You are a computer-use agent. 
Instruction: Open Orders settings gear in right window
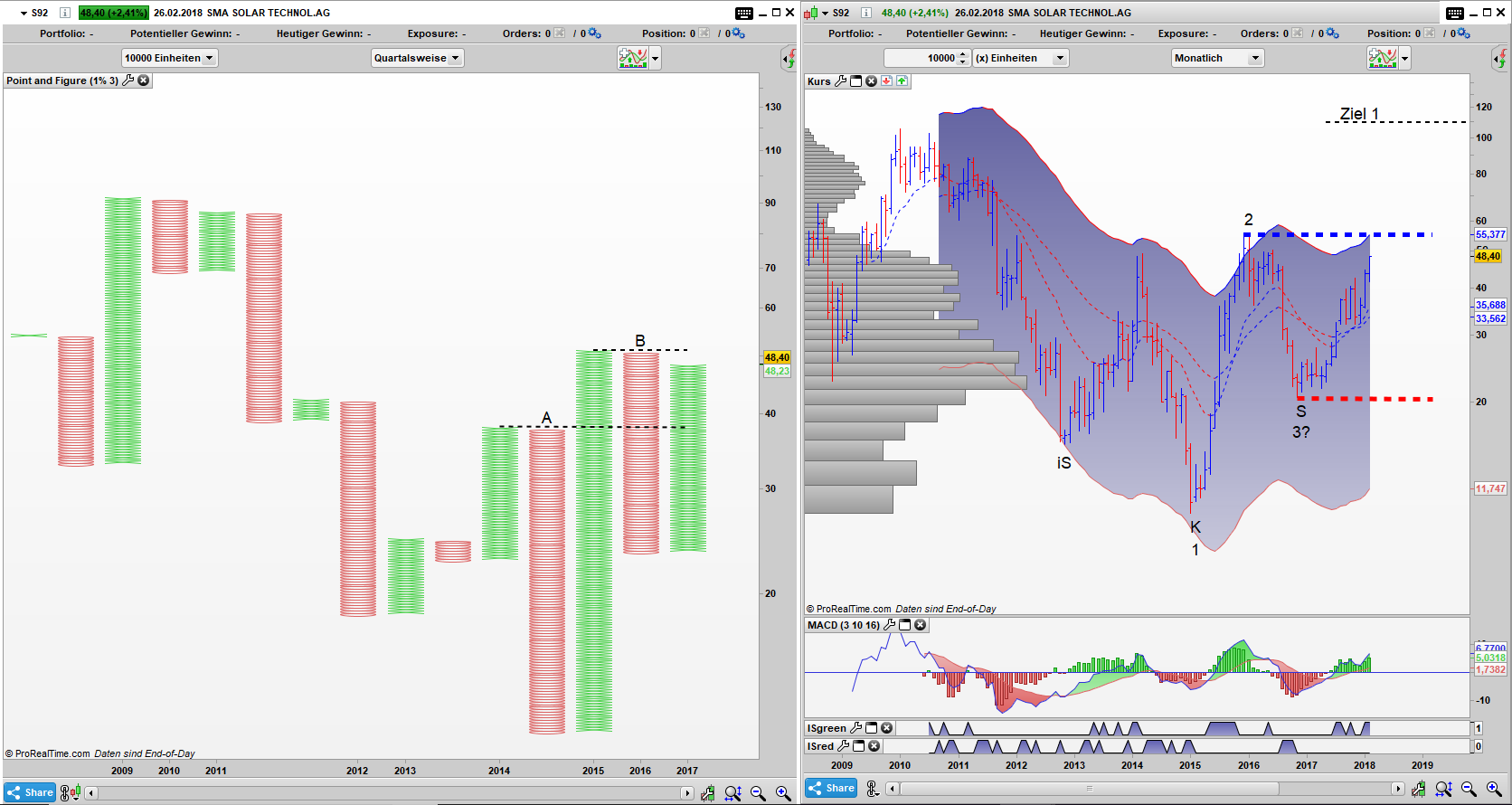pyautogui.click(x=1332, y=33)
